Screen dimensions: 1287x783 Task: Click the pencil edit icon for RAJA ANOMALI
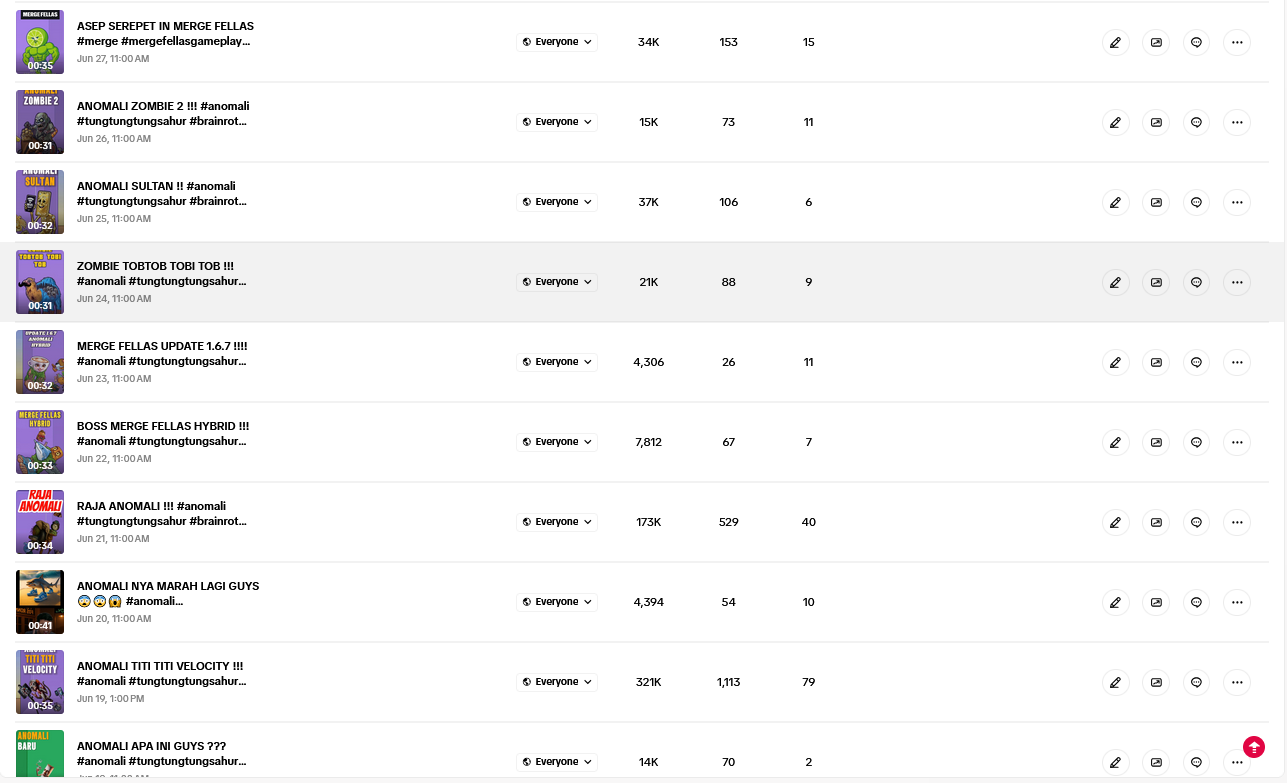[1115, 522]
